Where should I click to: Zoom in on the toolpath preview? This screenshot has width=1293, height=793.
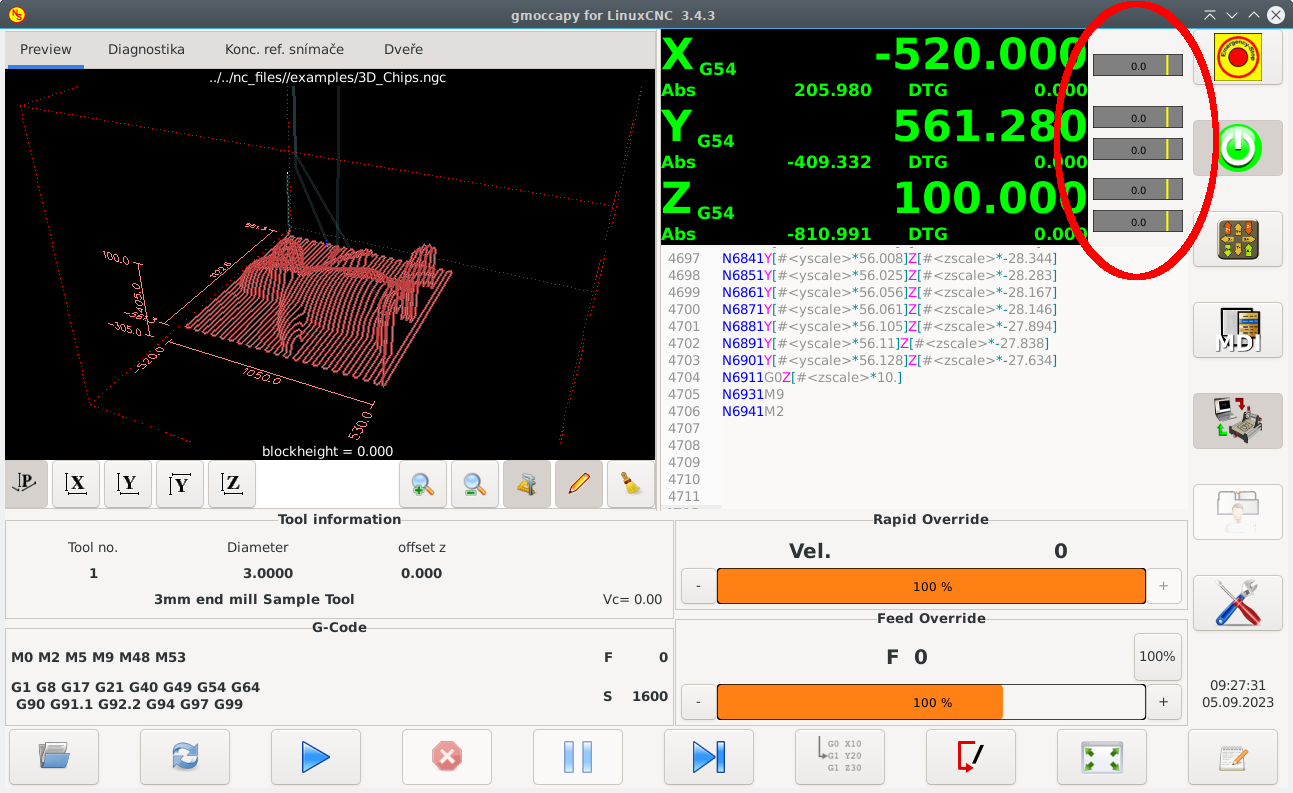(x=422, y=484)
